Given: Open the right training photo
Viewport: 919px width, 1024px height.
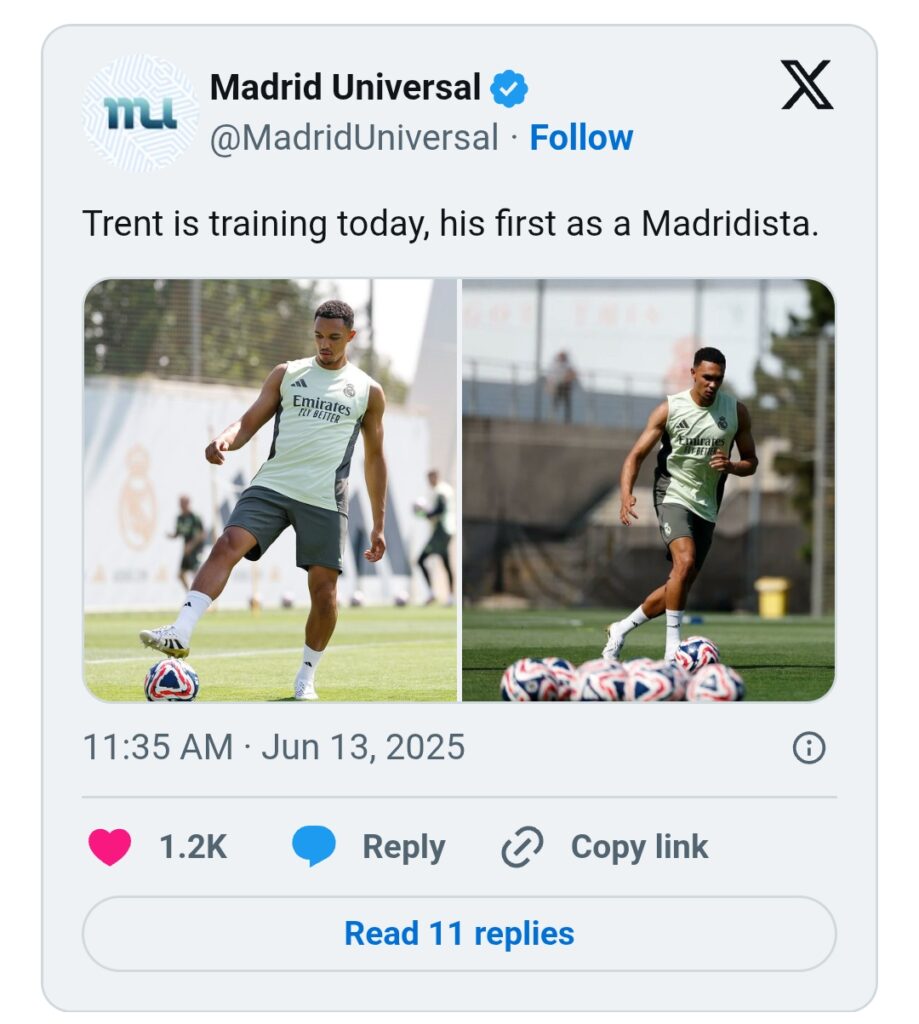Looking at the screenshot, I should tap(648, 490).
